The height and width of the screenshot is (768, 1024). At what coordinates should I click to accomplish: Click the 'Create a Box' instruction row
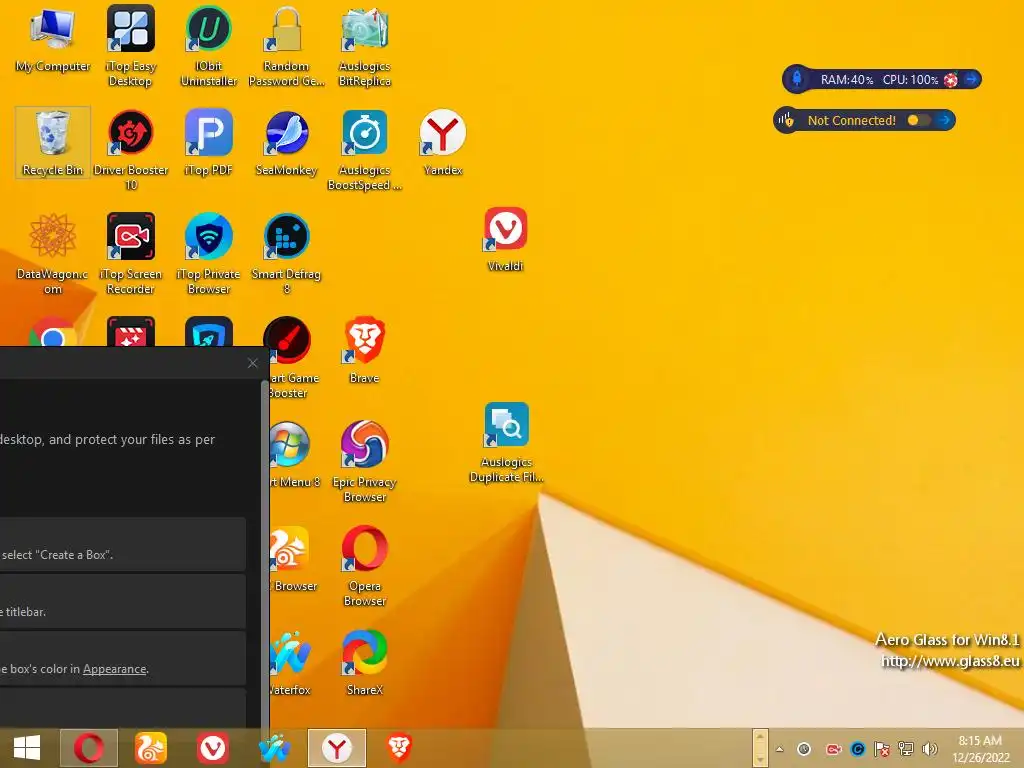[123, 545]
